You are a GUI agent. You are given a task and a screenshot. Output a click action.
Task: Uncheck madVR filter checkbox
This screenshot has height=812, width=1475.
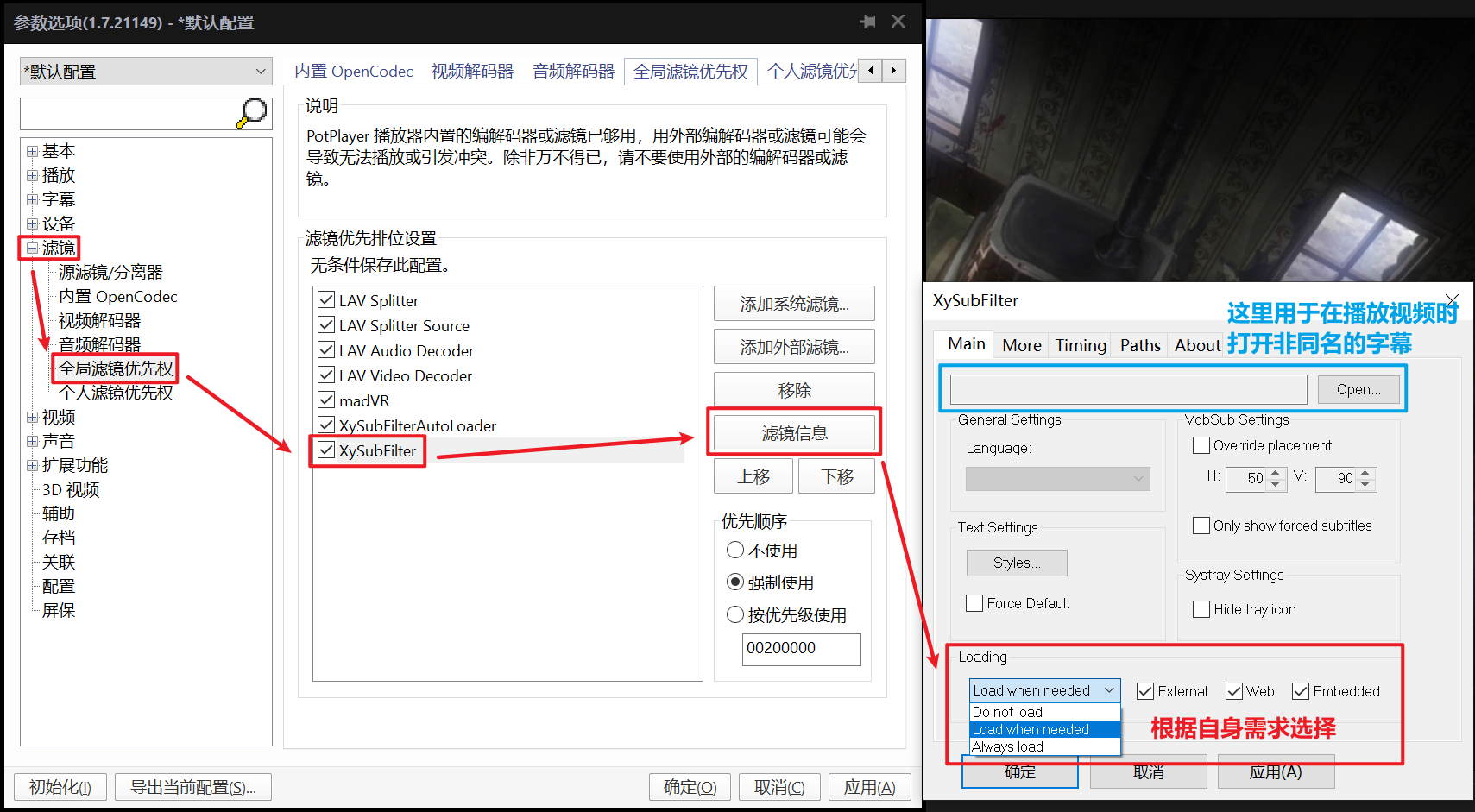coord(326,400)
